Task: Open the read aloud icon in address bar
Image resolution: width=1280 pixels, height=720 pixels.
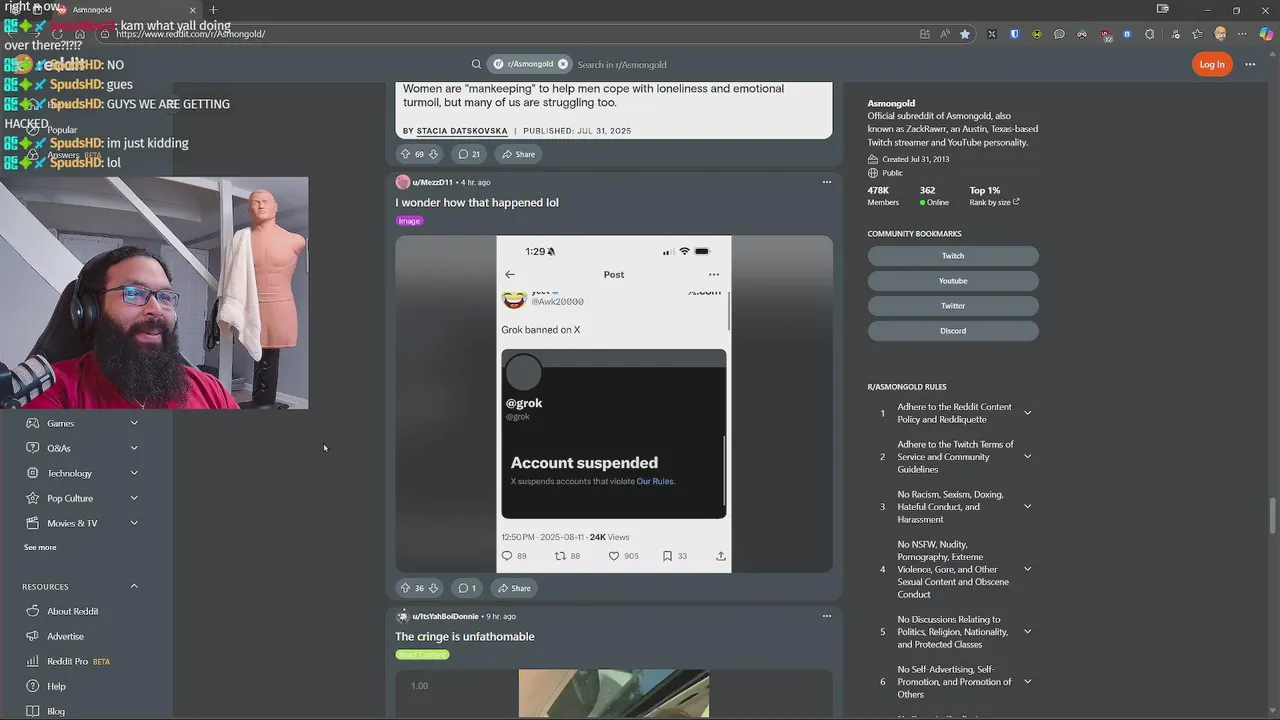Action: 944,34
